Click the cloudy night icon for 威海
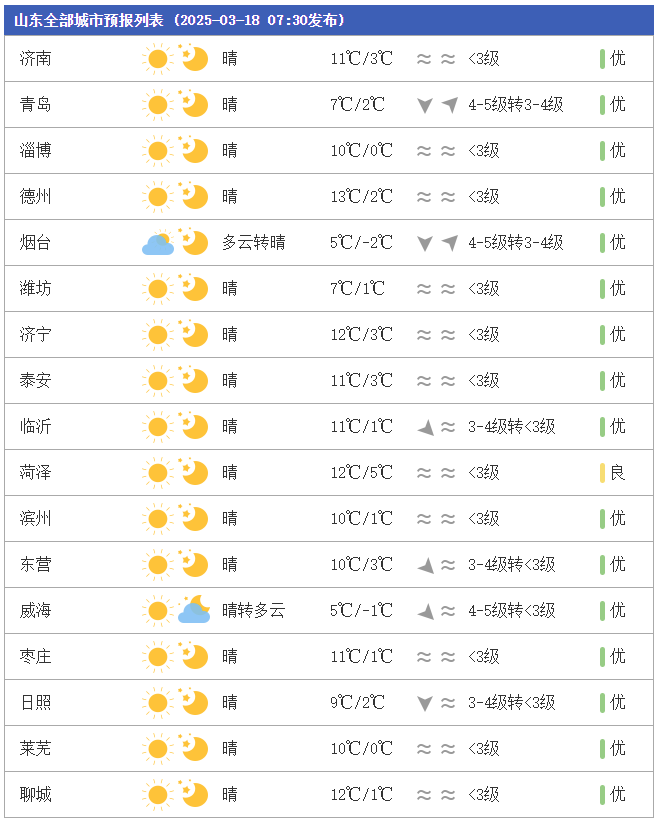 (x=193, y=611)
